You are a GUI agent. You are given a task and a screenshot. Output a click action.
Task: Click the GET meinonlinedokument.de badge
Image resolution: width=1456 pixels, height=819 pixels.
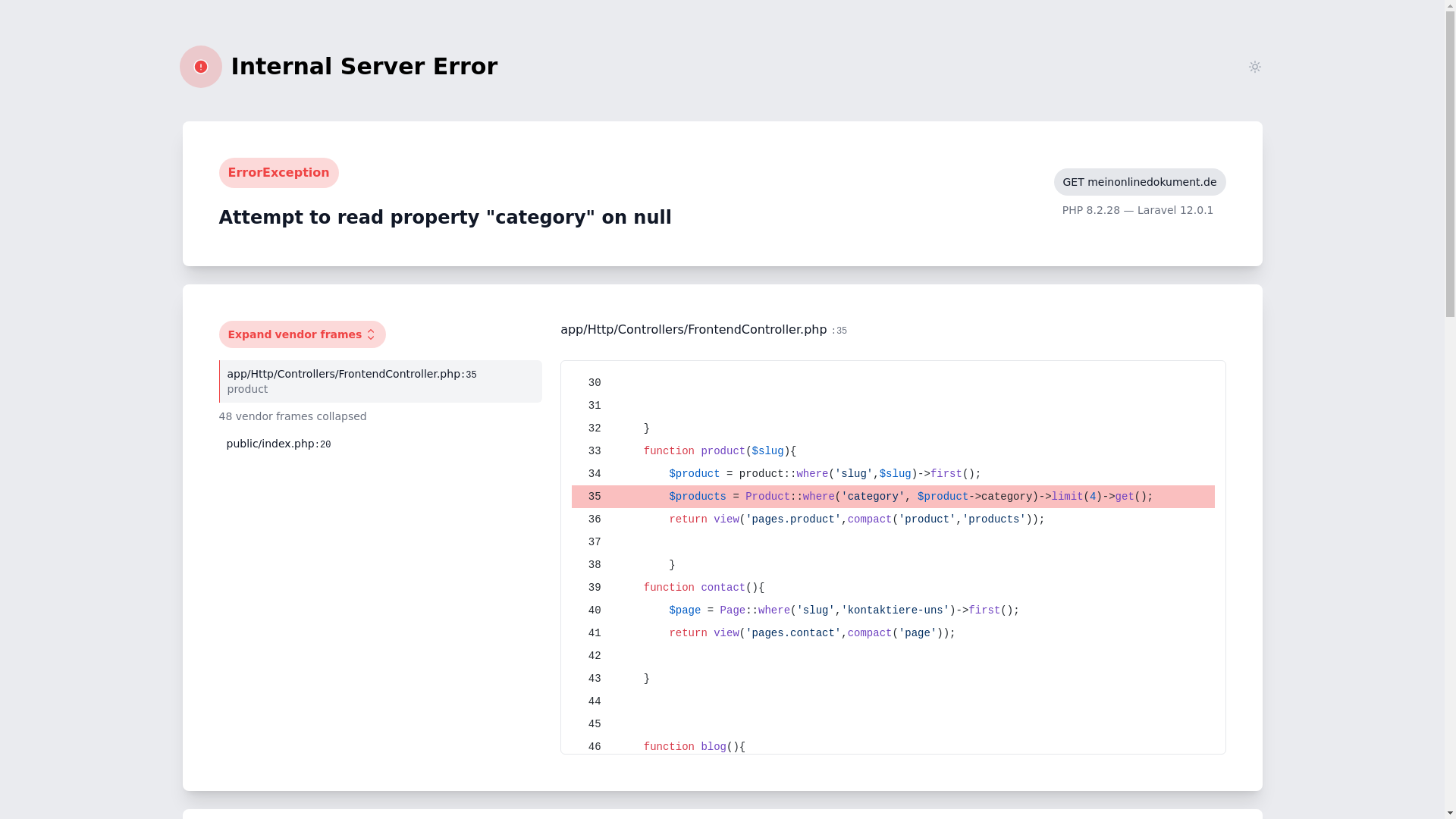[x=1139, y=182]
